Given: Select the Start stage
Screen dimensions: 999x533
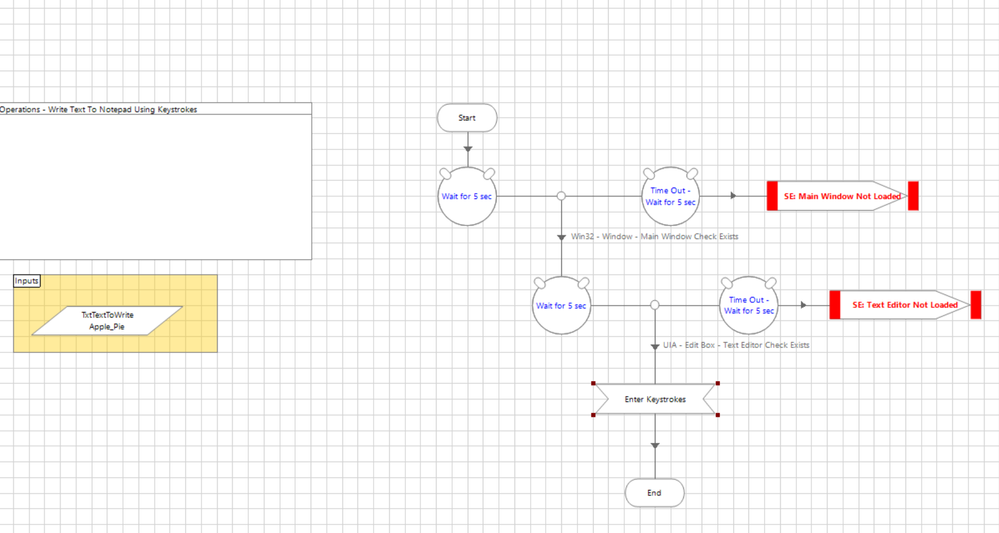Looking at the screenshot, I should click(x=467, y=118).
